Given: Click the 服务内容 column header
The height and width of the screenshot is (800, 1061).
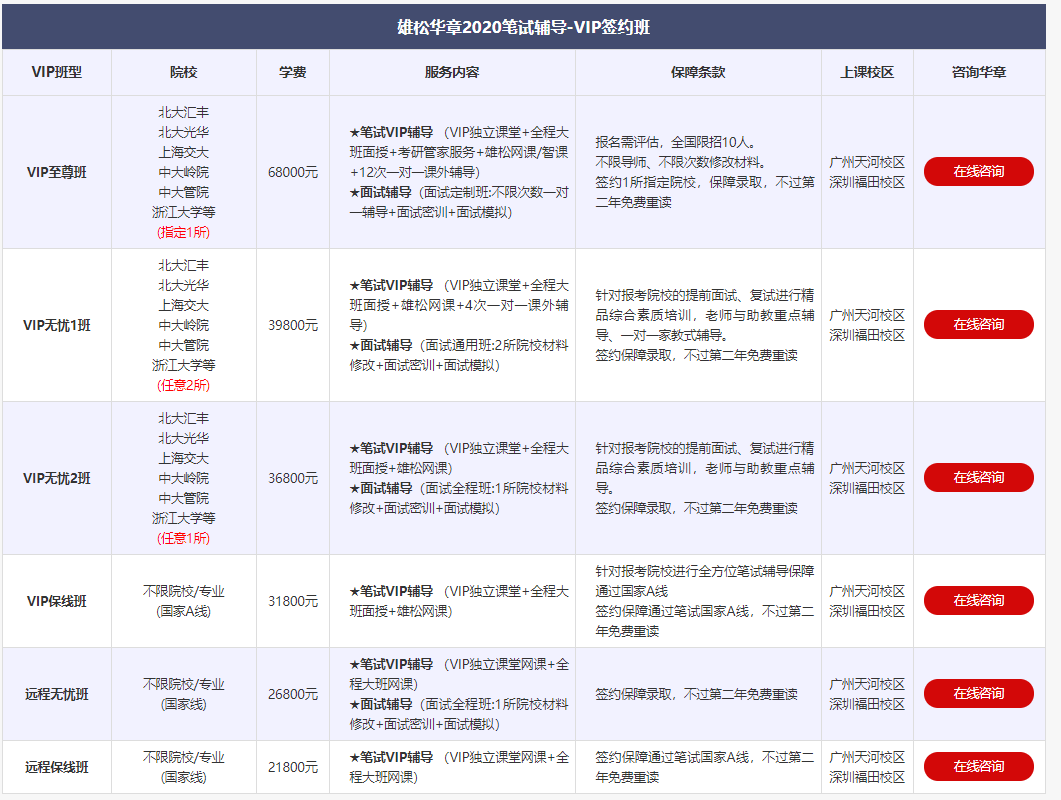Looking at the screenshot, I should [x=452, y=72].
